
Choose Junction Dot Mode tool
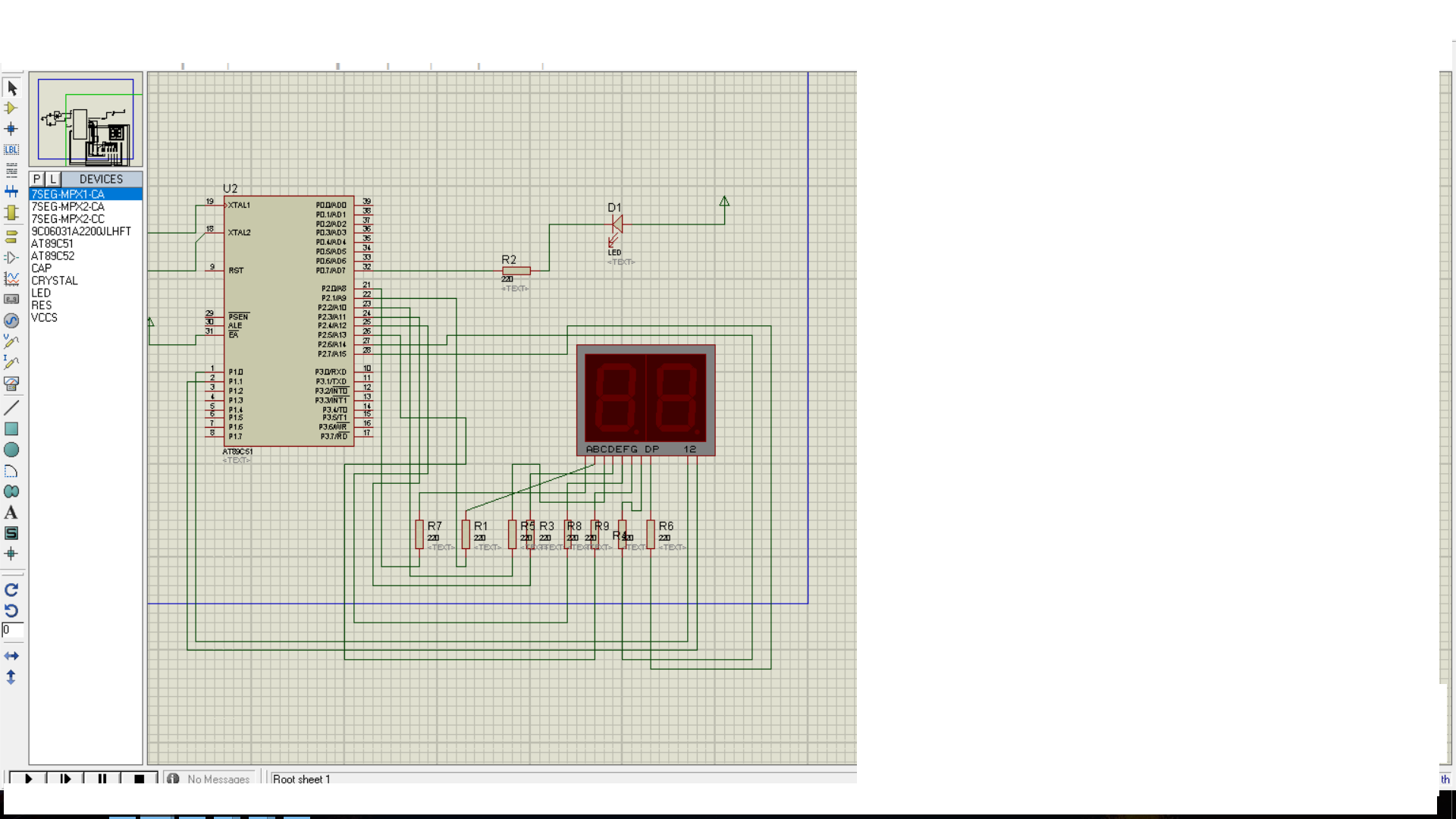point(11,129)
